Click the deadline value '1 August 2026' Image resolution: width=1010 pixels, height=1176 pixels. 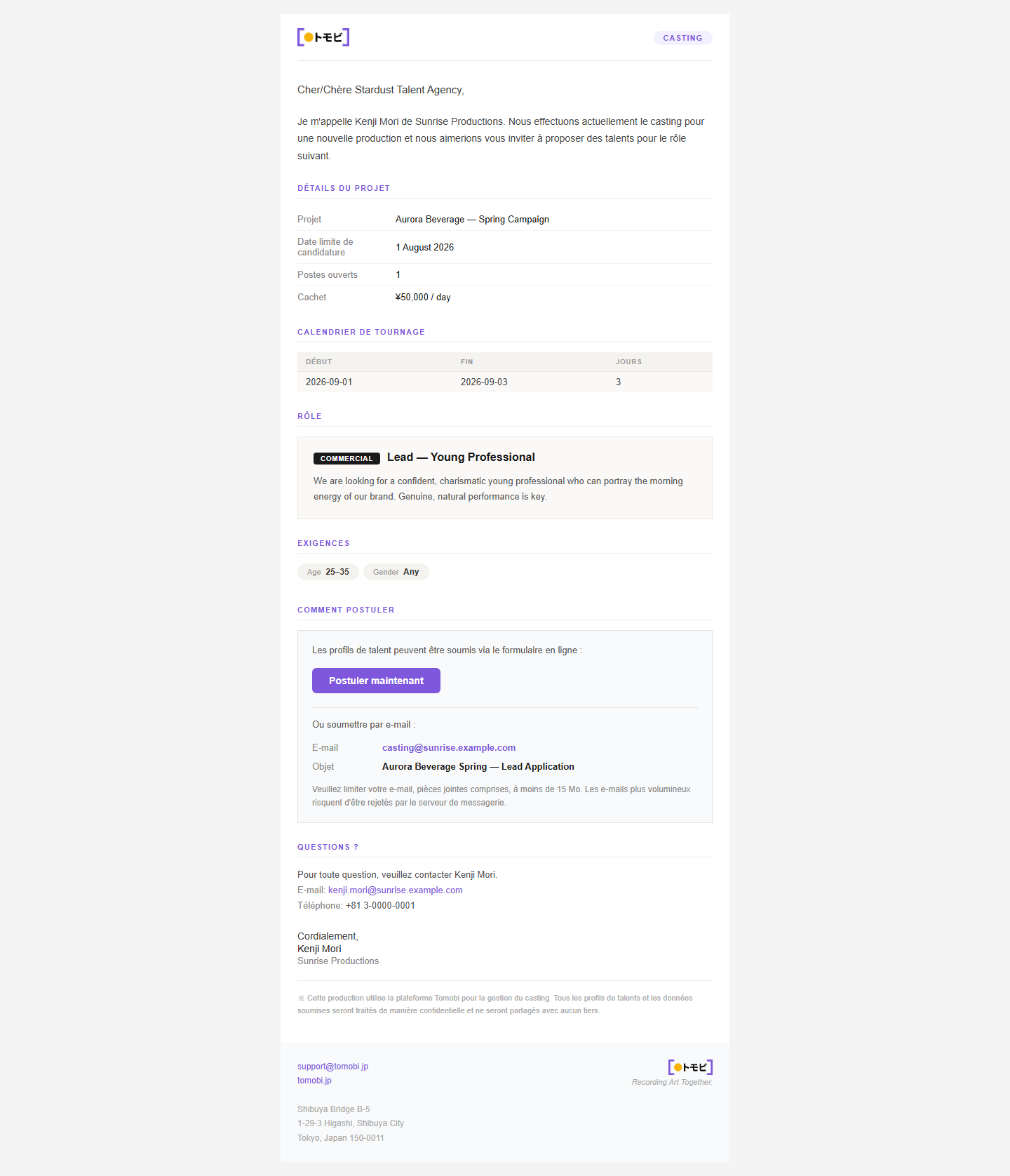(424, 248)
